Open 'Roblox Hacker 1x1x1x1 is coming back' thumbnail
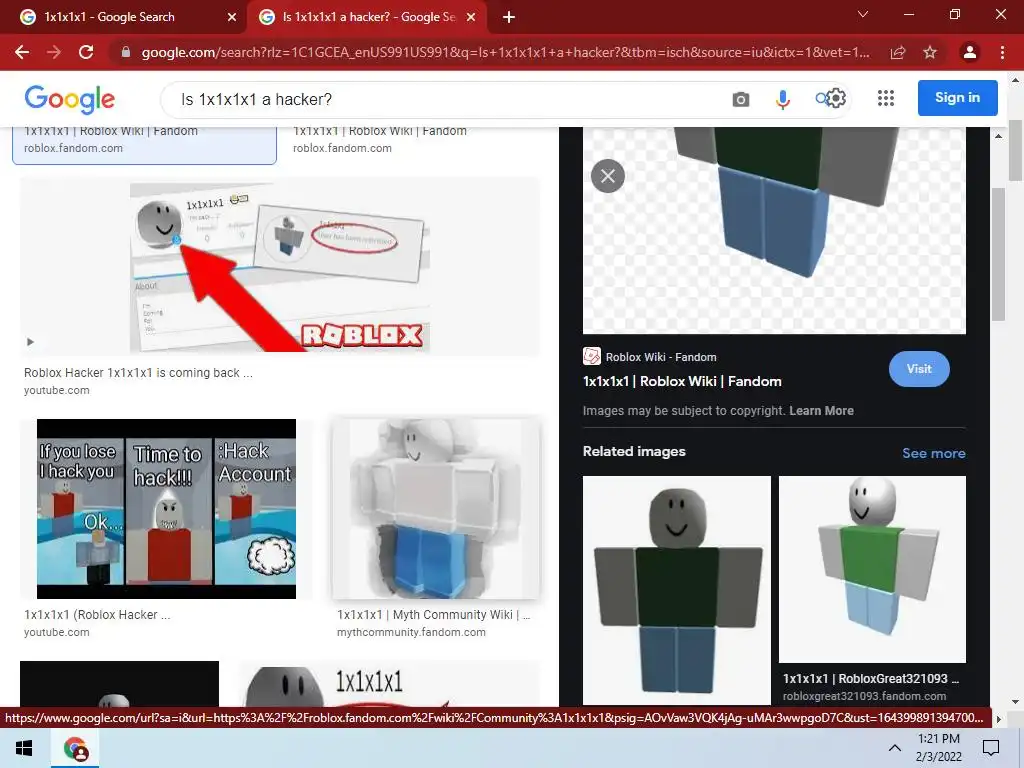Image resolution: width=1024 pixels, height=768 pixels. (x=280, y=267)
